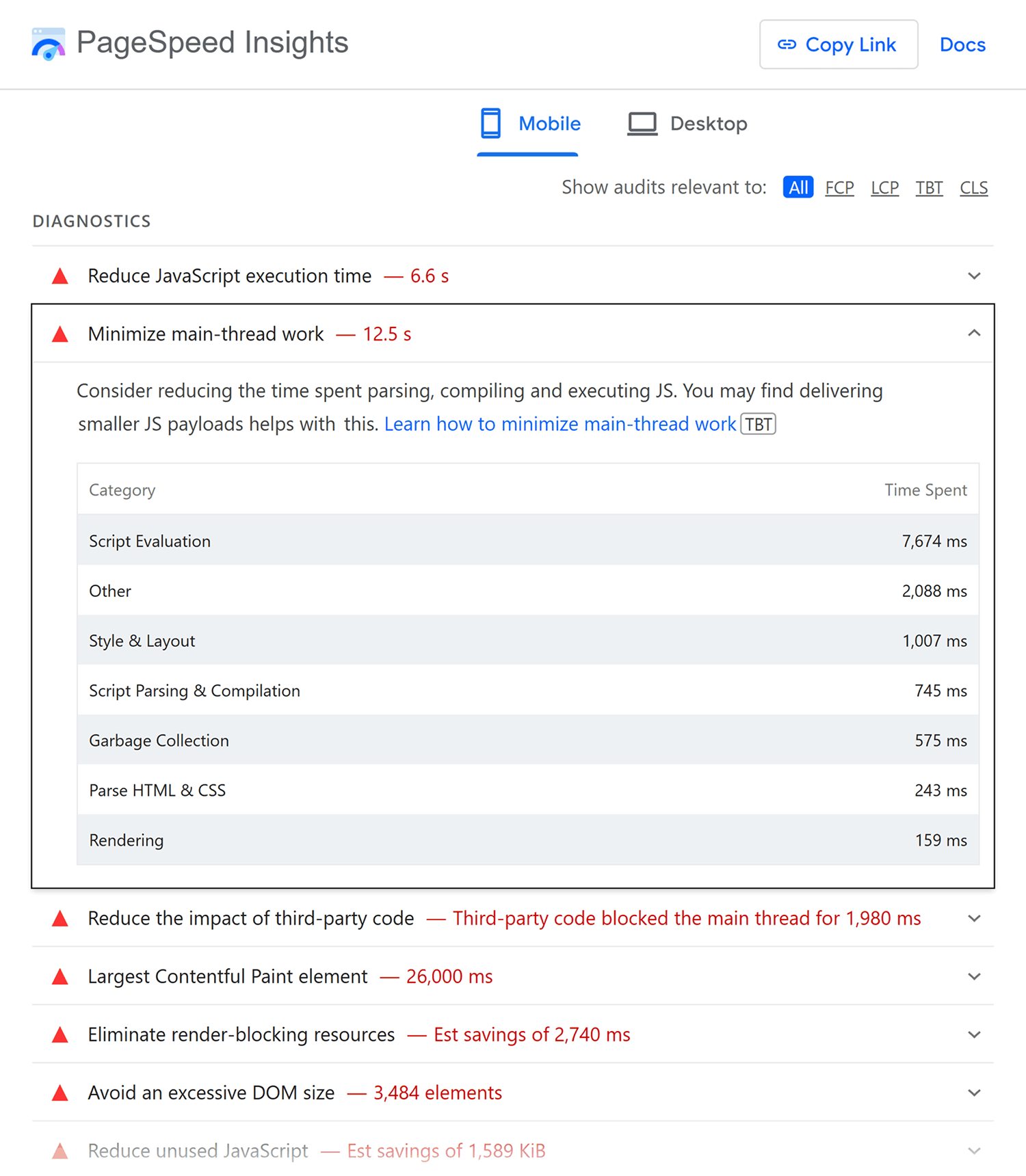Viewport: 1026px width, 1176px height.
Task: Click the 7,674 ms value
Action: (934, 542)
